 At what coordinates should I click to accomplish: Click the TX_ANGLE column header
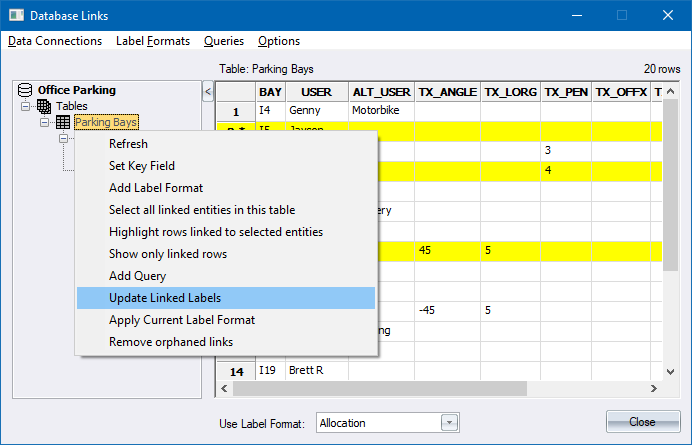447,92
